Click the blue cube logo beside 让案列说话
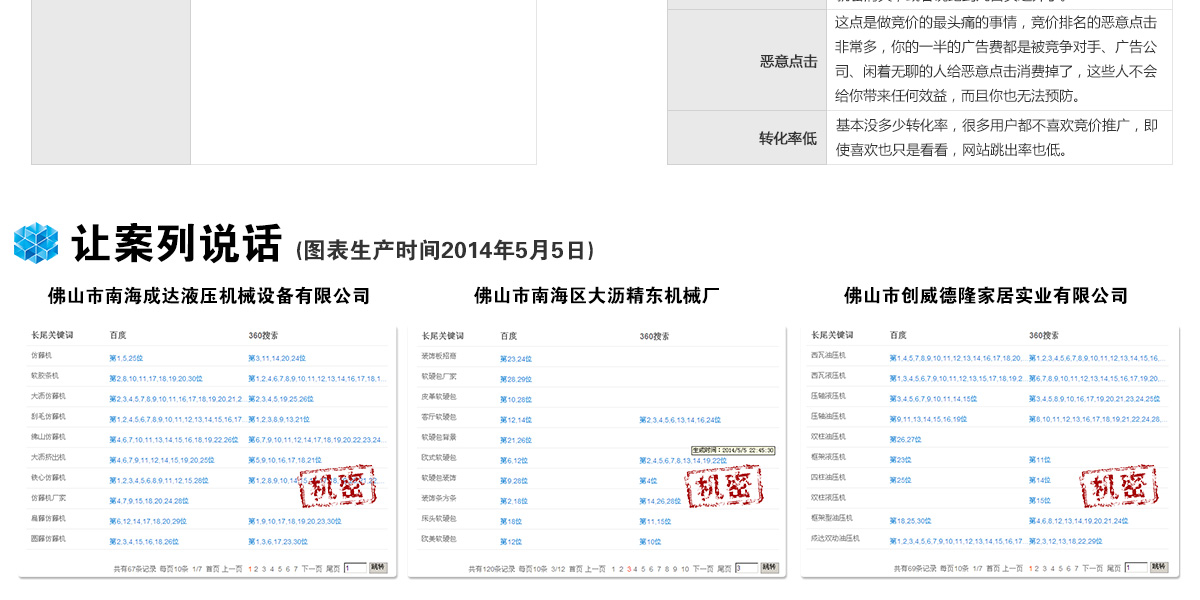This screenshot has height=600, width=1200. pyautogui.click(x=36, y=243)
